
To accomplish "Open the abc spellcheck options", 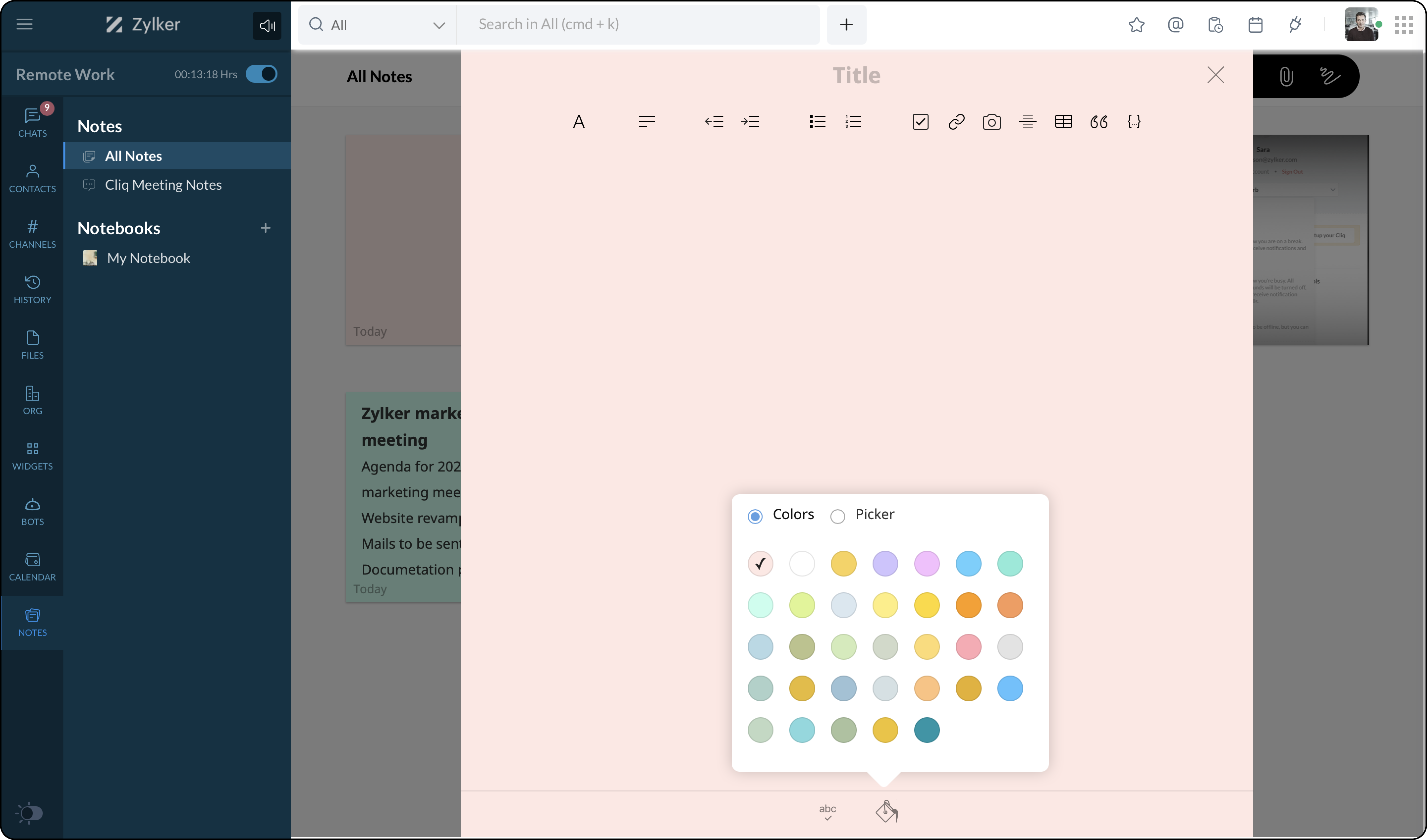I will pos(827,811).
